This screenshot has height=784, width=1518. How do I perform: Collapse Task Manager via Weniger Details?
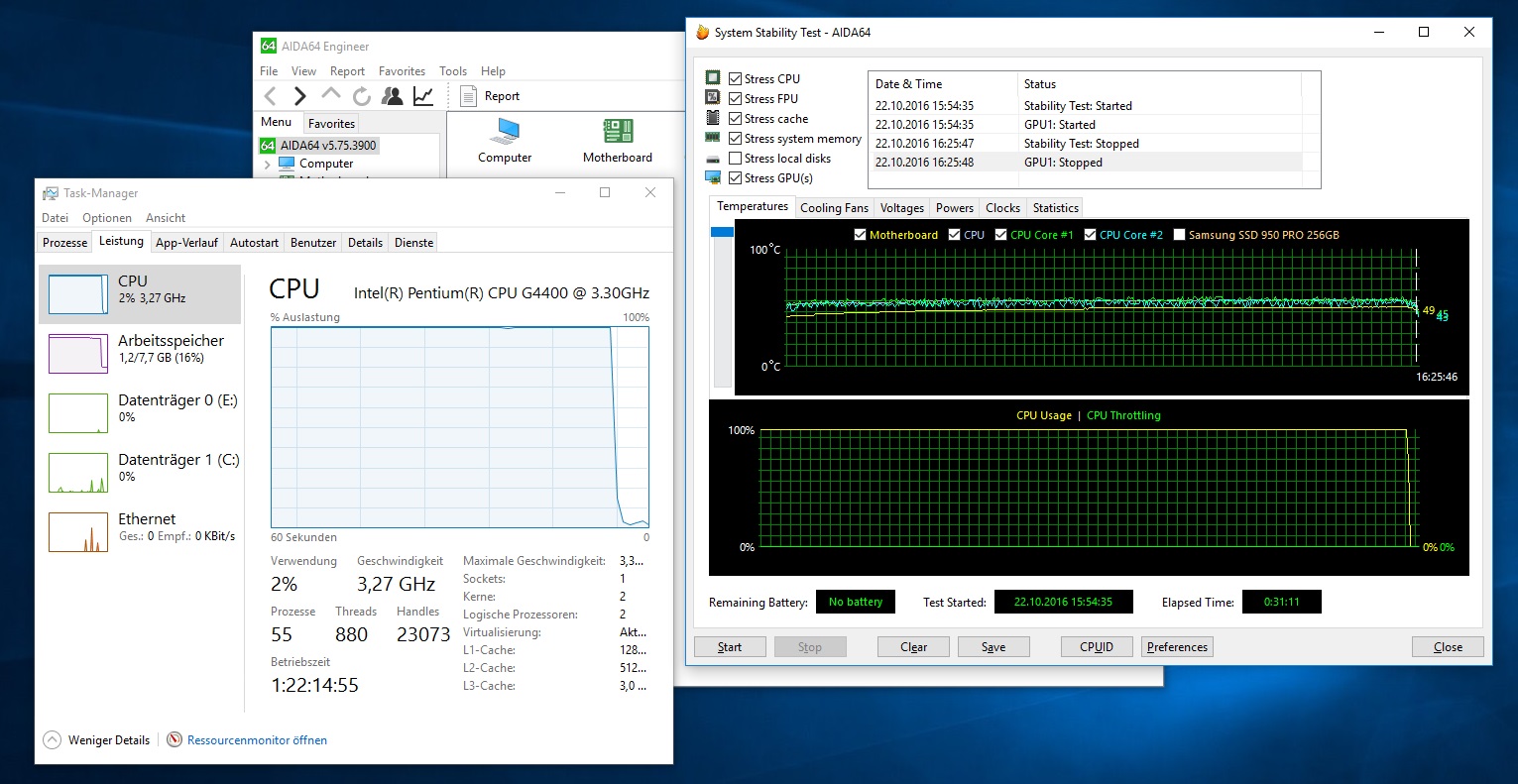click(97, 739)
